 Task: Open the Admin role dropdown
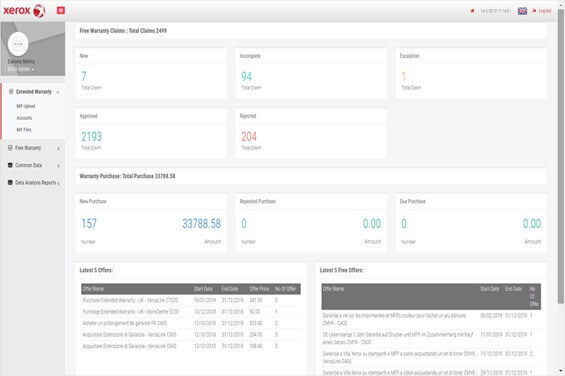coord(21,69)
